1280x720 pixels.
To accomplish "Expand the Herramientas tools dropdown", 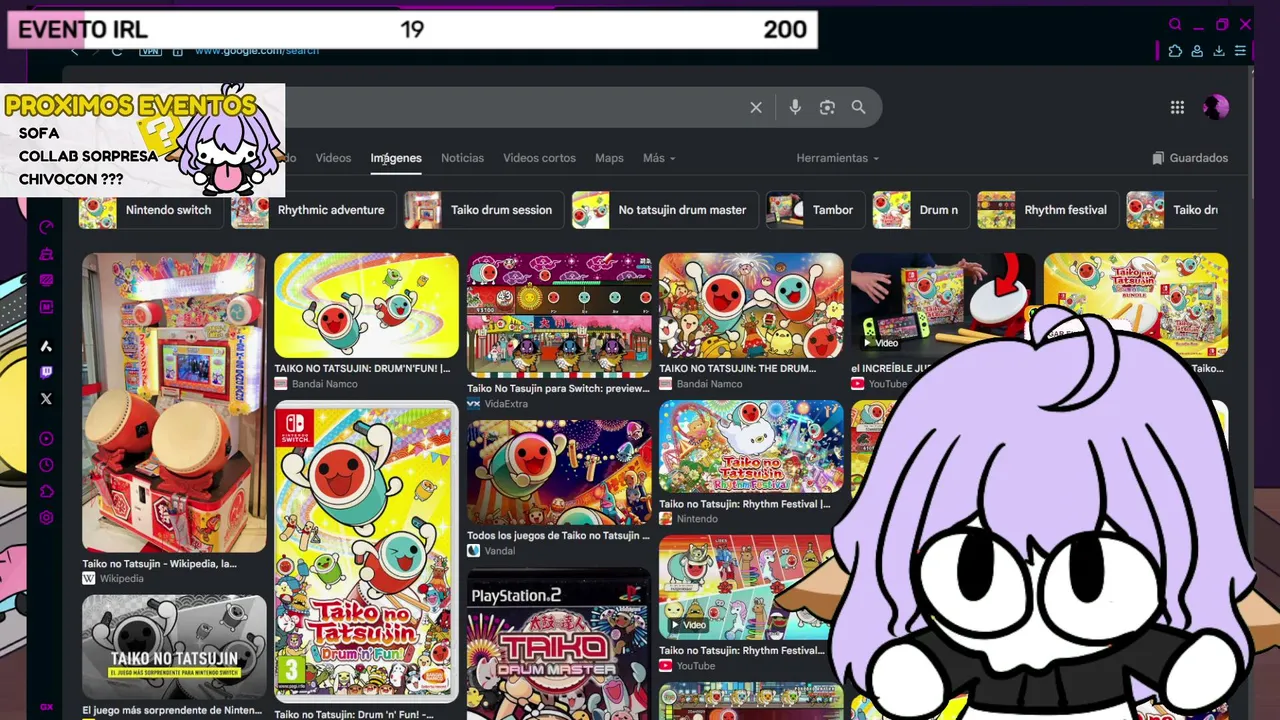I will pos(838,158).
